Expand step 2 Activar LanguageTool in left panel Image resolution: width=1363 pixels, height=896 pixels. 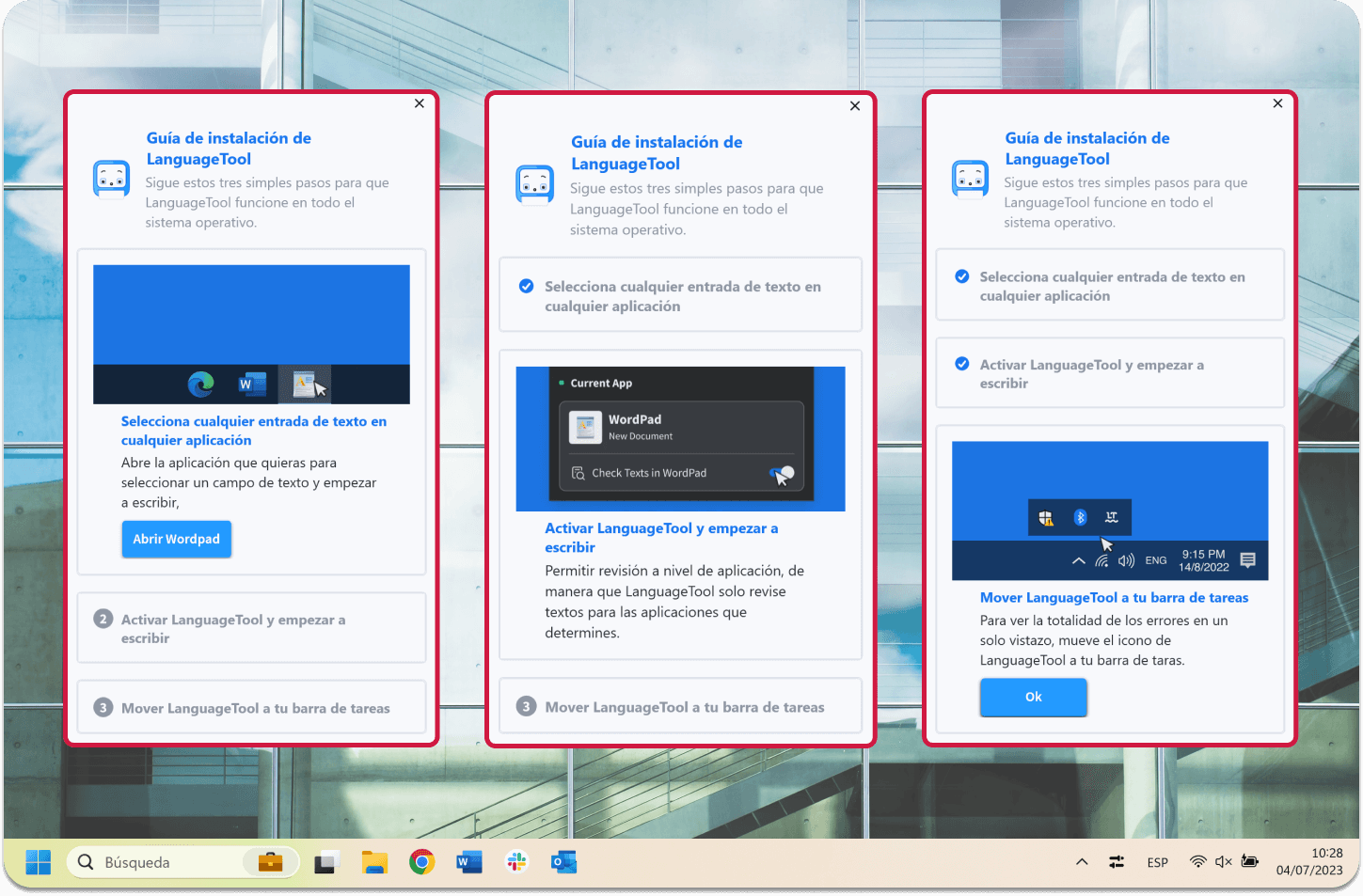coord(251,628)
